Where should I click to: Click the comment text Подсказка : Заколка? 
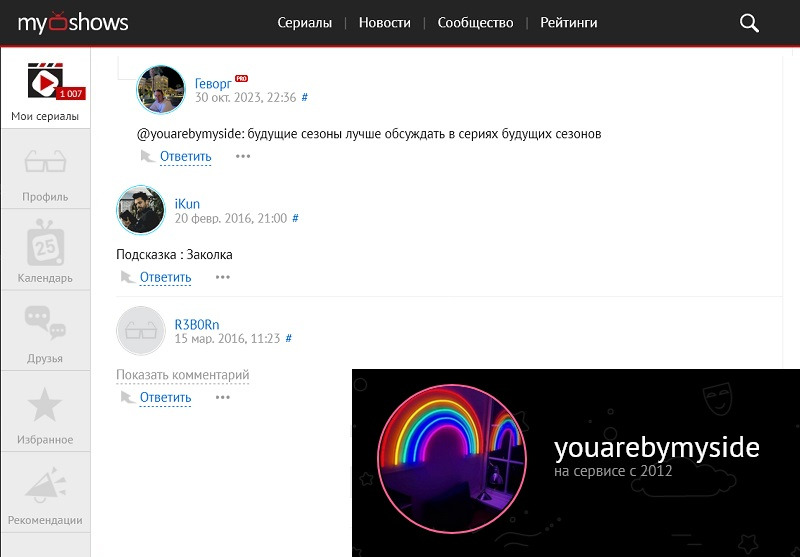(x=174, y=255)
